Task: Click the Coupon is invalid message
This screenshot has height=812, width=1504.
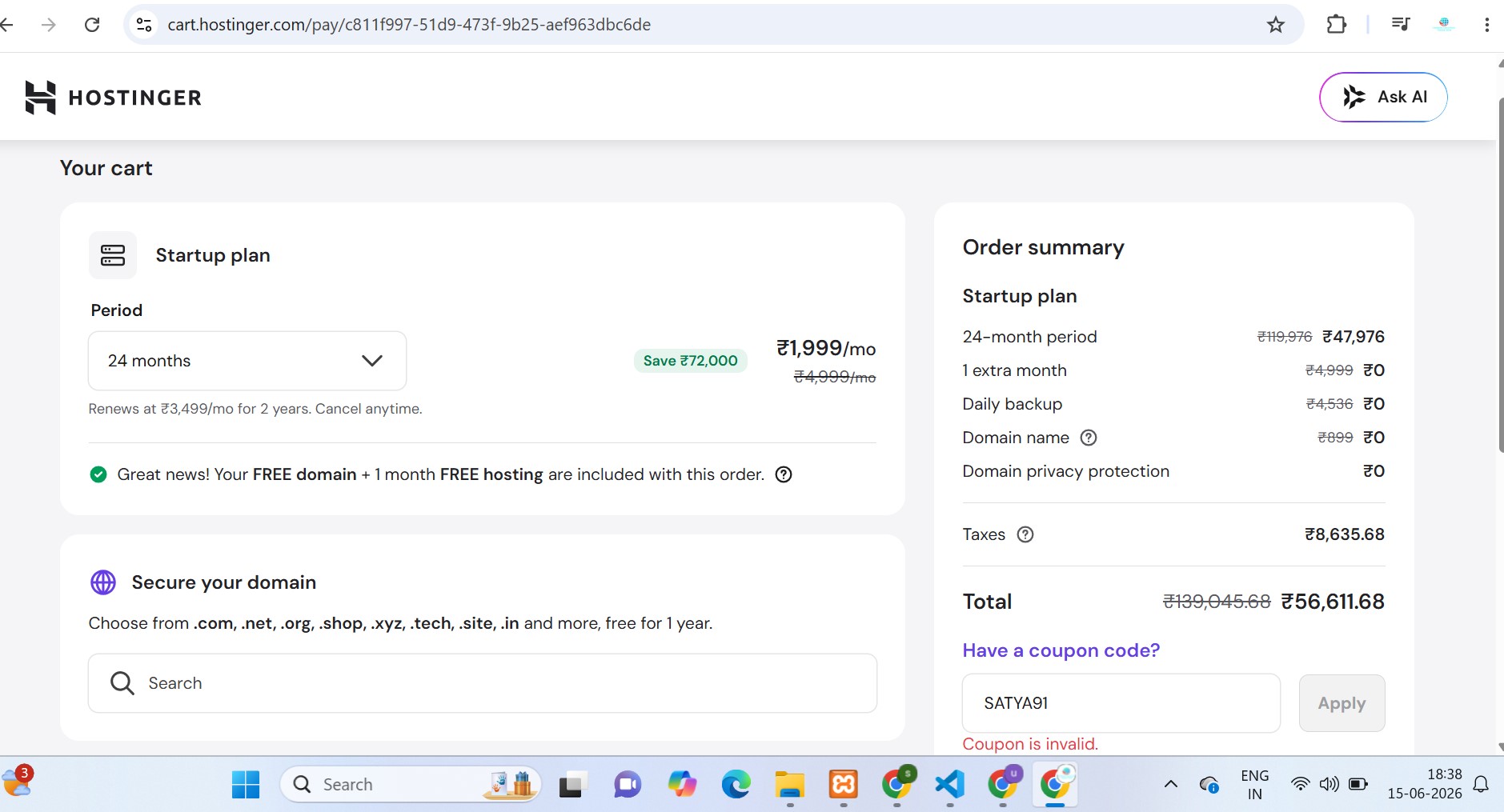Action: point(1030,744)
